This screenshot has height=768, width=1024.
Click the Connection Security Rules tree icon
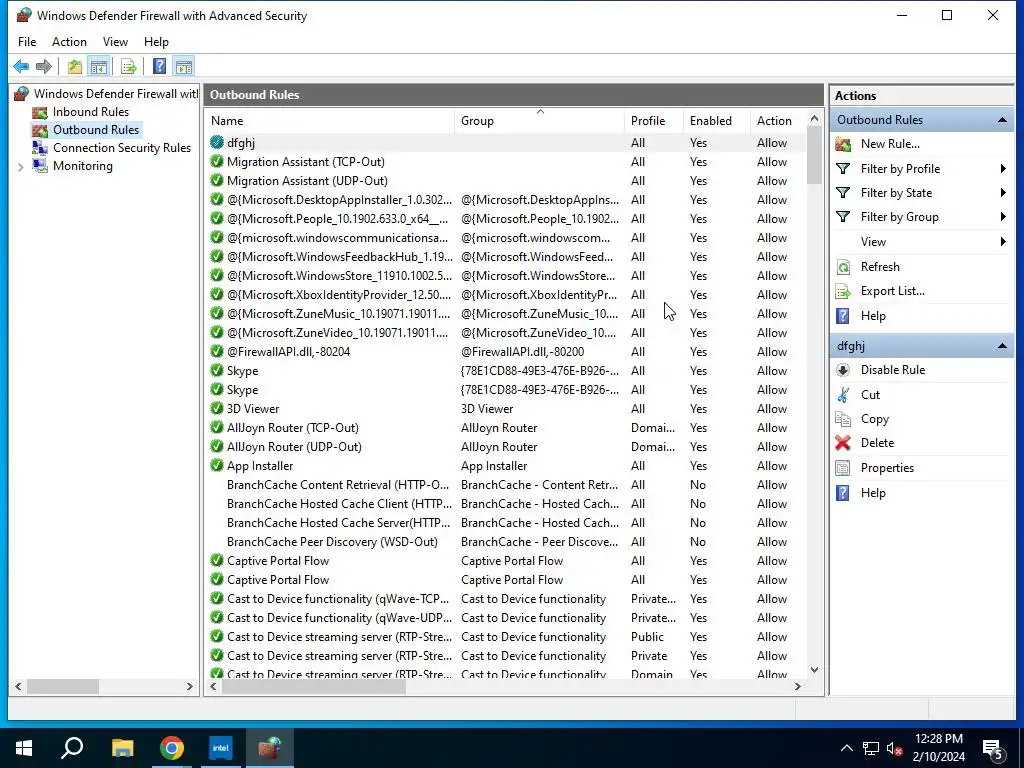[x=40, y=148]
